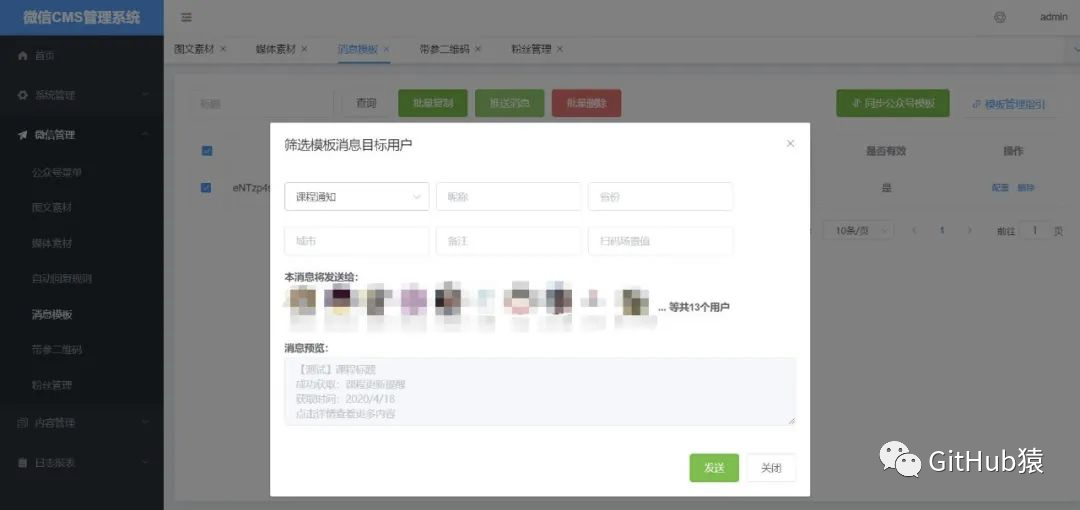Click the 微信CMS管理系统 logo title
Image resolution: width=1080 pixels, height=510 pixels.
pyautogui.click(x=81, y=17)
